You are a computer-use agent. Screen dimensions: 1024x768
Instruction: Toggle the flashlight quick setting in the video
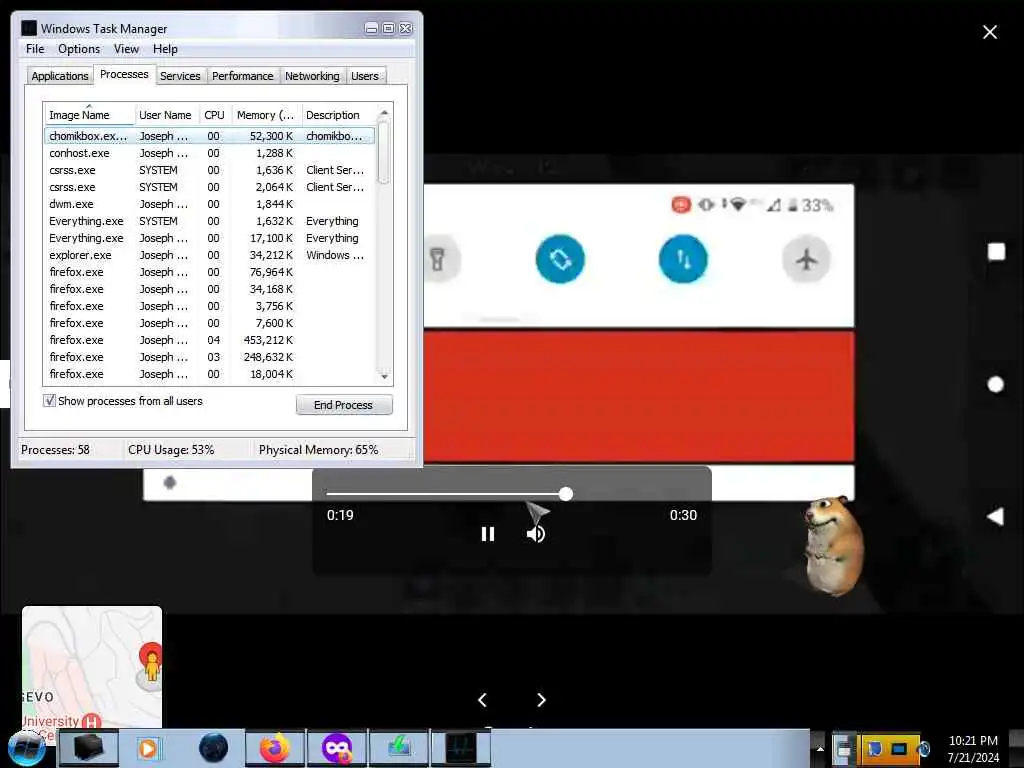[438, 259]
